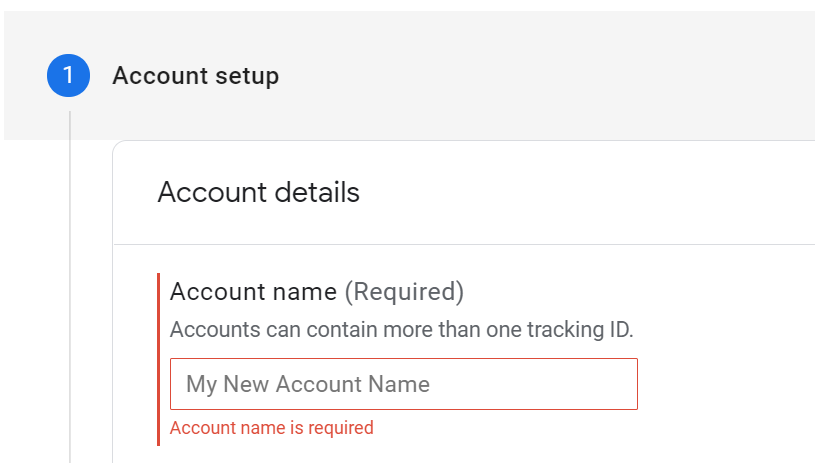
Task: Click the My New Account Name placeholder
Action: click(x=308, y=384)
